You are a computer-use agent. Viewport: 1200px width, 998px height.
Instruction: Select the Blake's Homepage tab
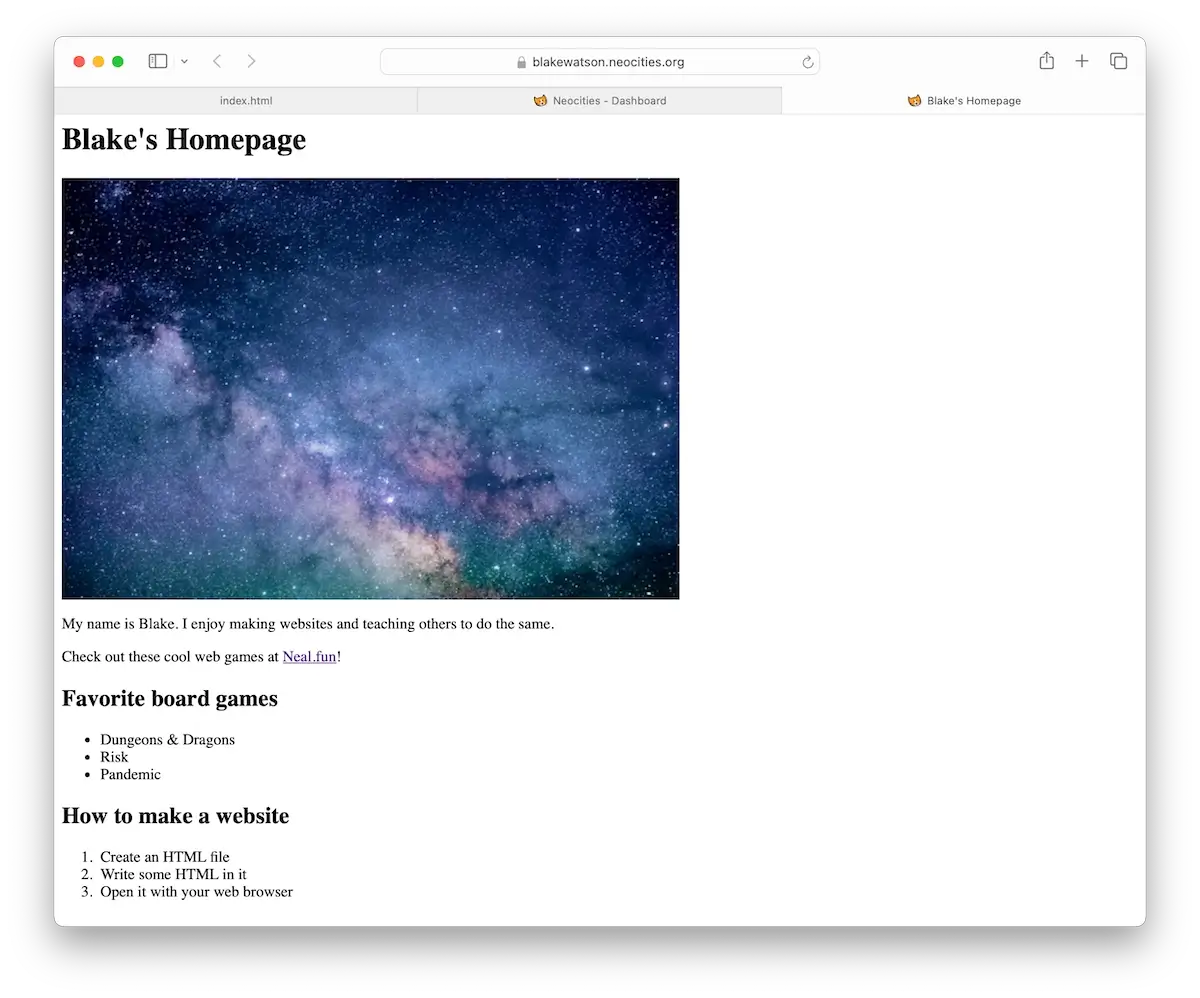coord(963,100)
